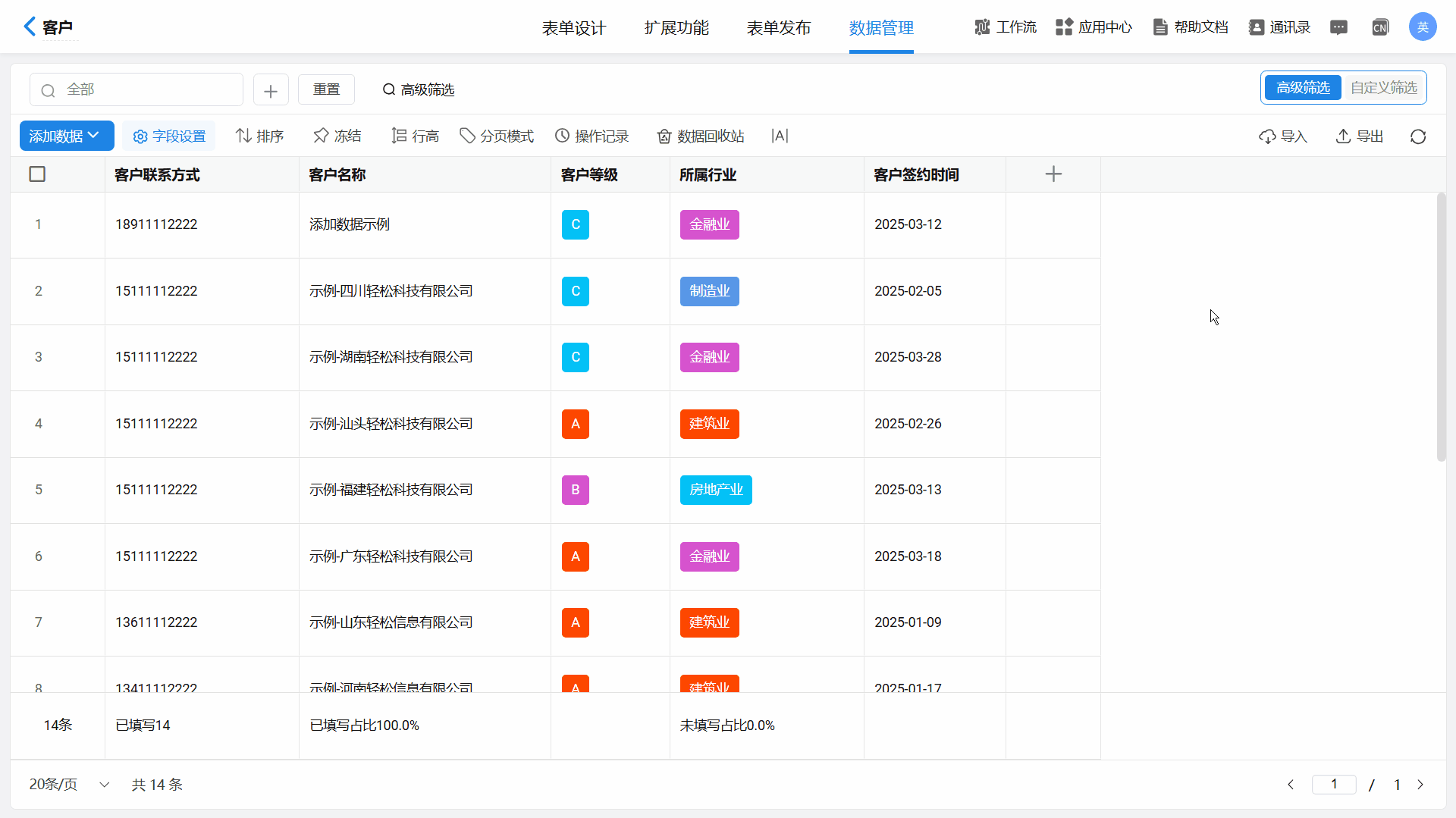Click the 导入 import cloud icon
This screenshot has width=1456, height=818.
(x=1267, y=136)
